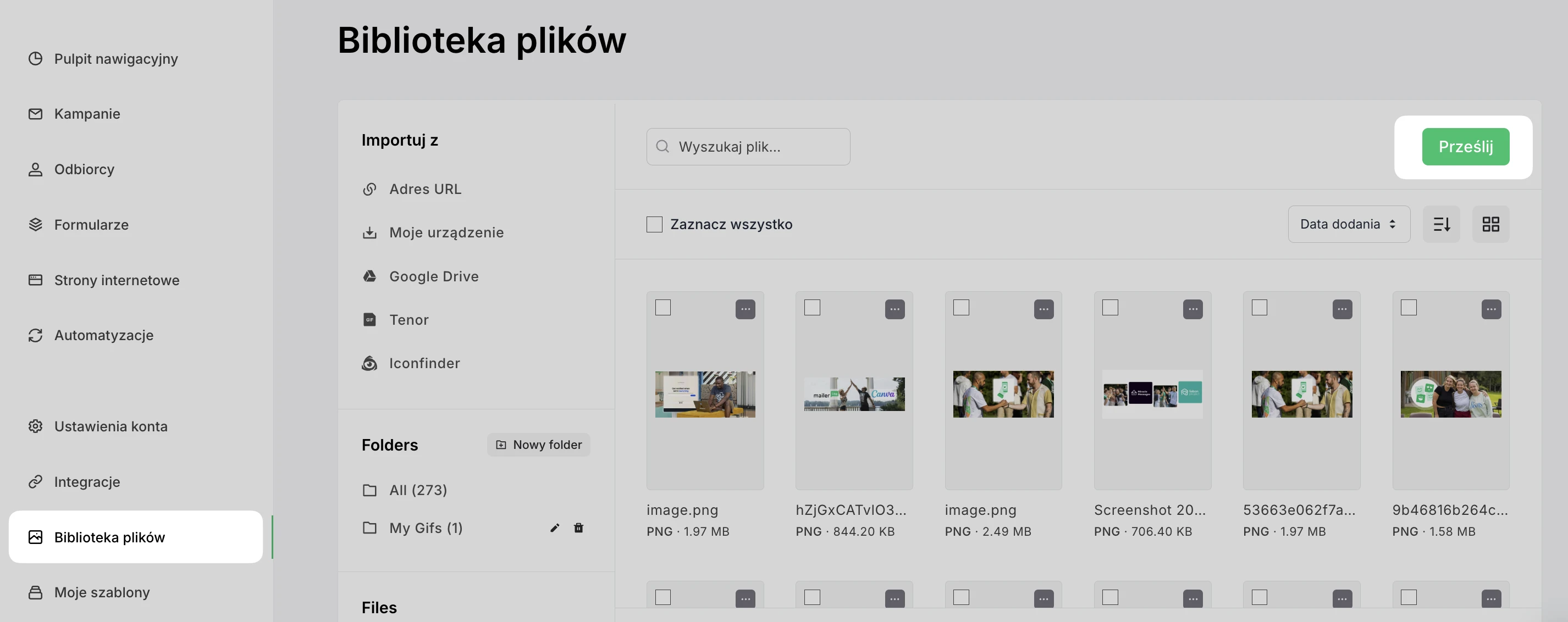Import icons from Iconfinder
1568x622 pixels.
pyautogui.click(x=424, y=363)
